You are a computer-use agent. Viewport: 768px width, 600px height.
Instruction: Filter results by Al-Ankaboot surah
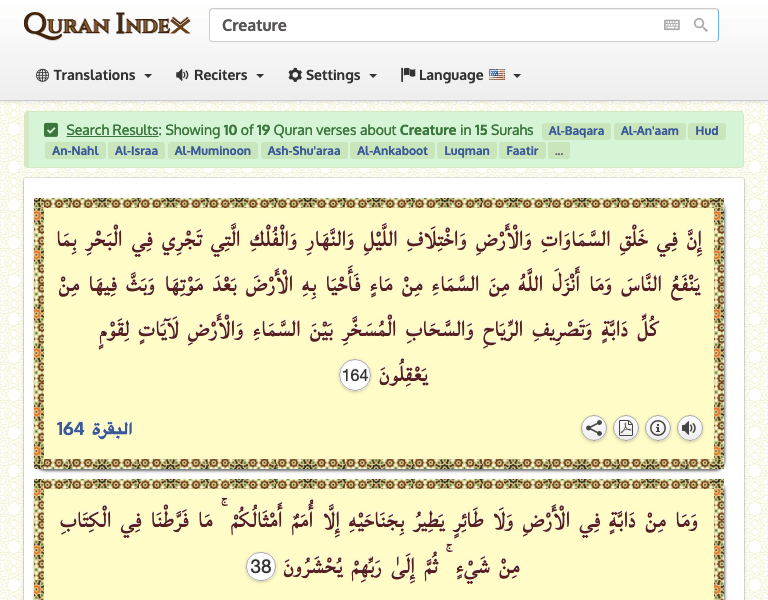[x=392, y=151]
